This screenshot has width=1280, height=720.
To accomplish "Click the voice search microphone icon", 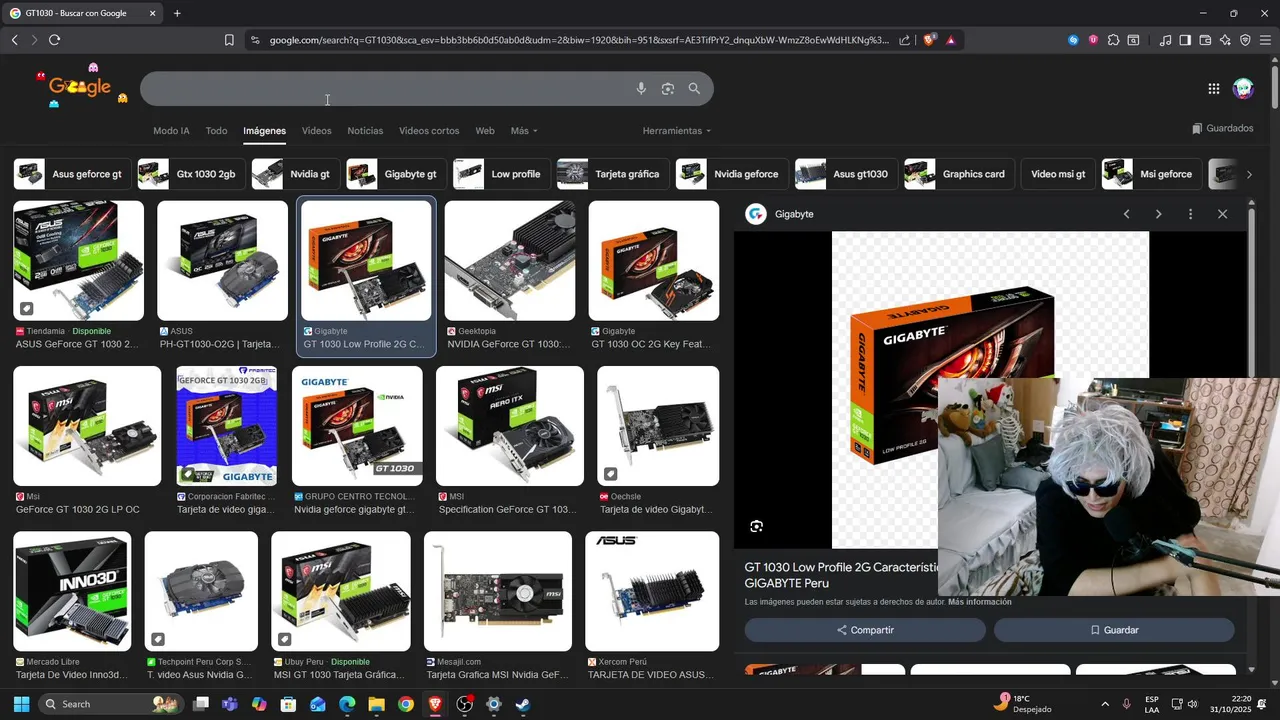I will pyautogui.click(x=641, y=89).
